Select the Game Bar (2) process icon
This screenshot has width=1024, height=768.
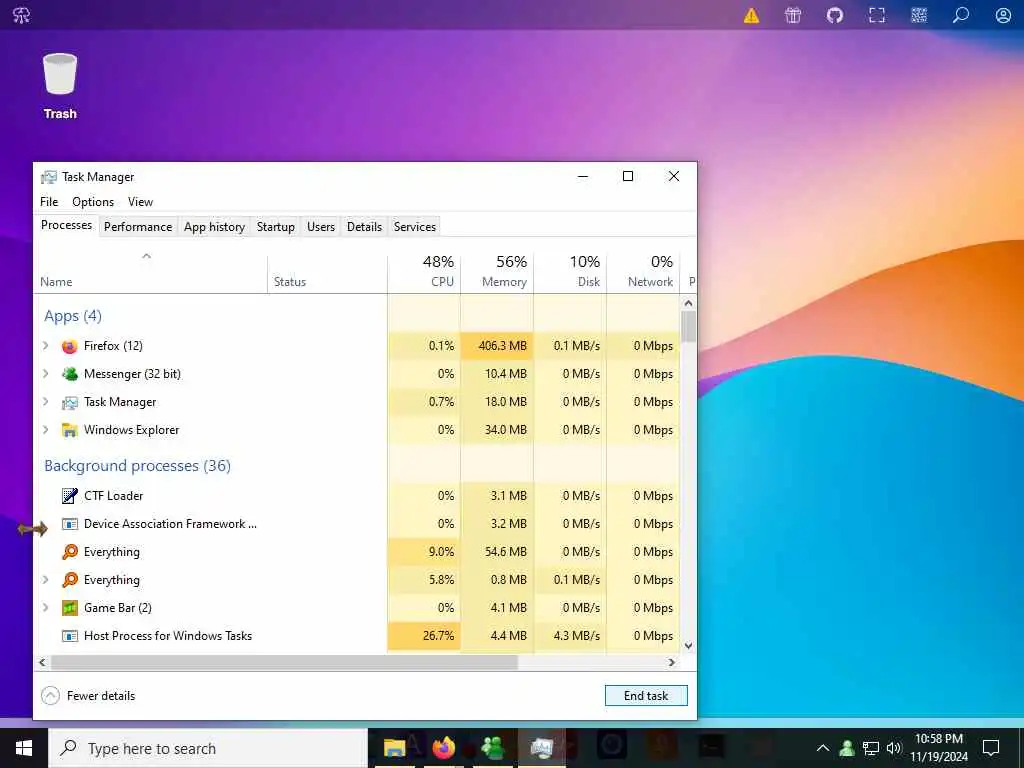pos(69,608)
